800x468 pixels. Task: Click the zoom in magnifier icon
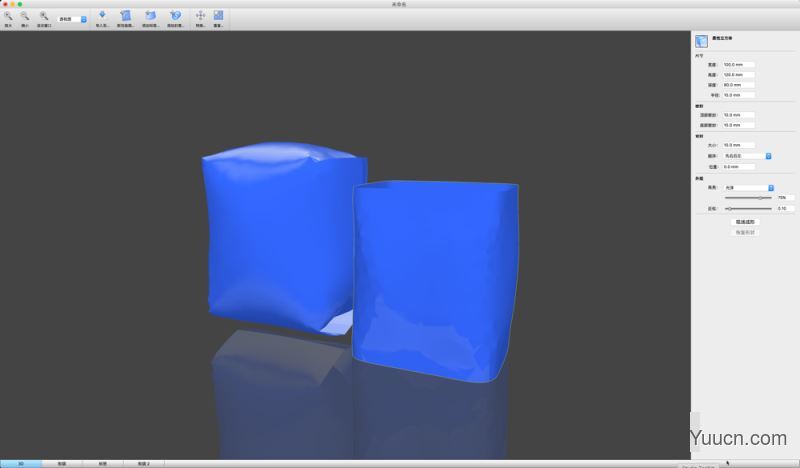(8, 16)
